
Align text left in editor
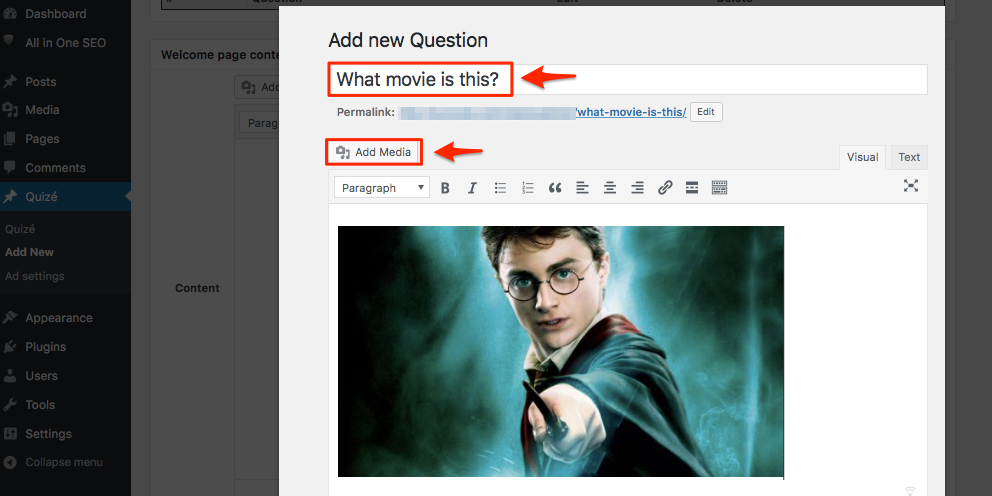pos(582,188)
